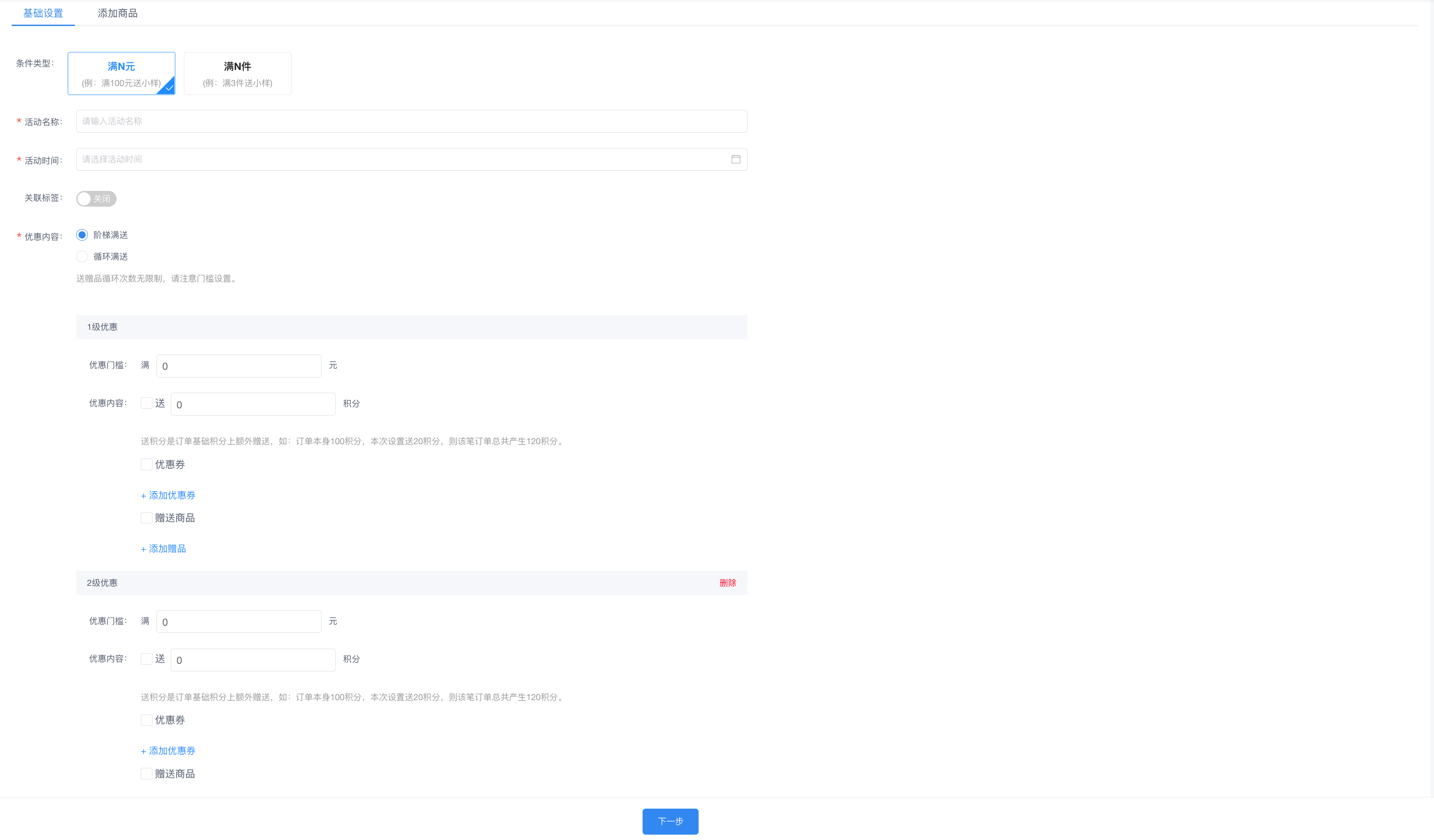Image resolution: width=1434 pixels, height=840 pixels.
Task: Choose the 循环满送 radio option
Action: (x=83, y=256)
